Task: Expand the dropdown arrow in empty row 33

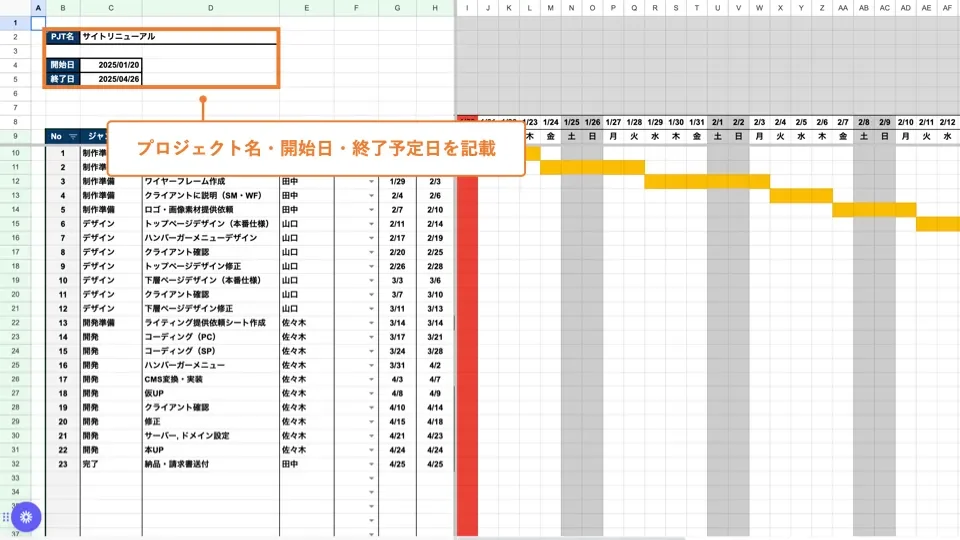Action: (x=372, y=478)
